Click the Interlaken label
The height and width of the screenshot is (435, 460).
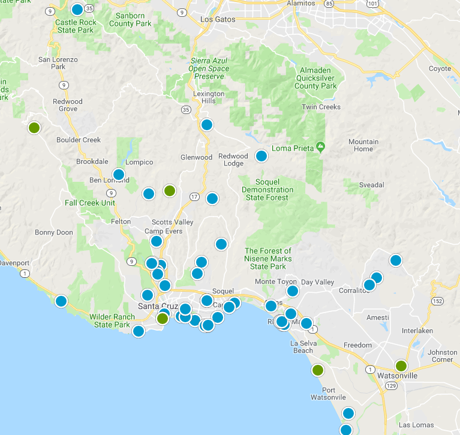417,331
